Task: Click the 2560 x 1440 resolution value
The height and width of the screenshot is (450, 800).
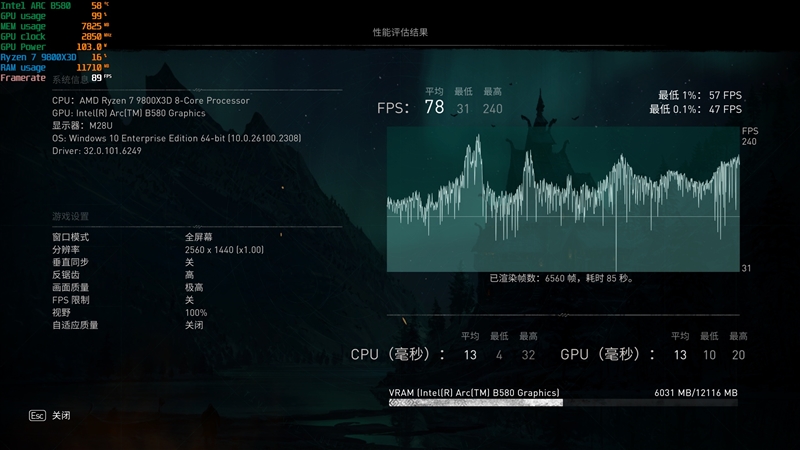Action: pyautogui.click(x=224, y=249)
